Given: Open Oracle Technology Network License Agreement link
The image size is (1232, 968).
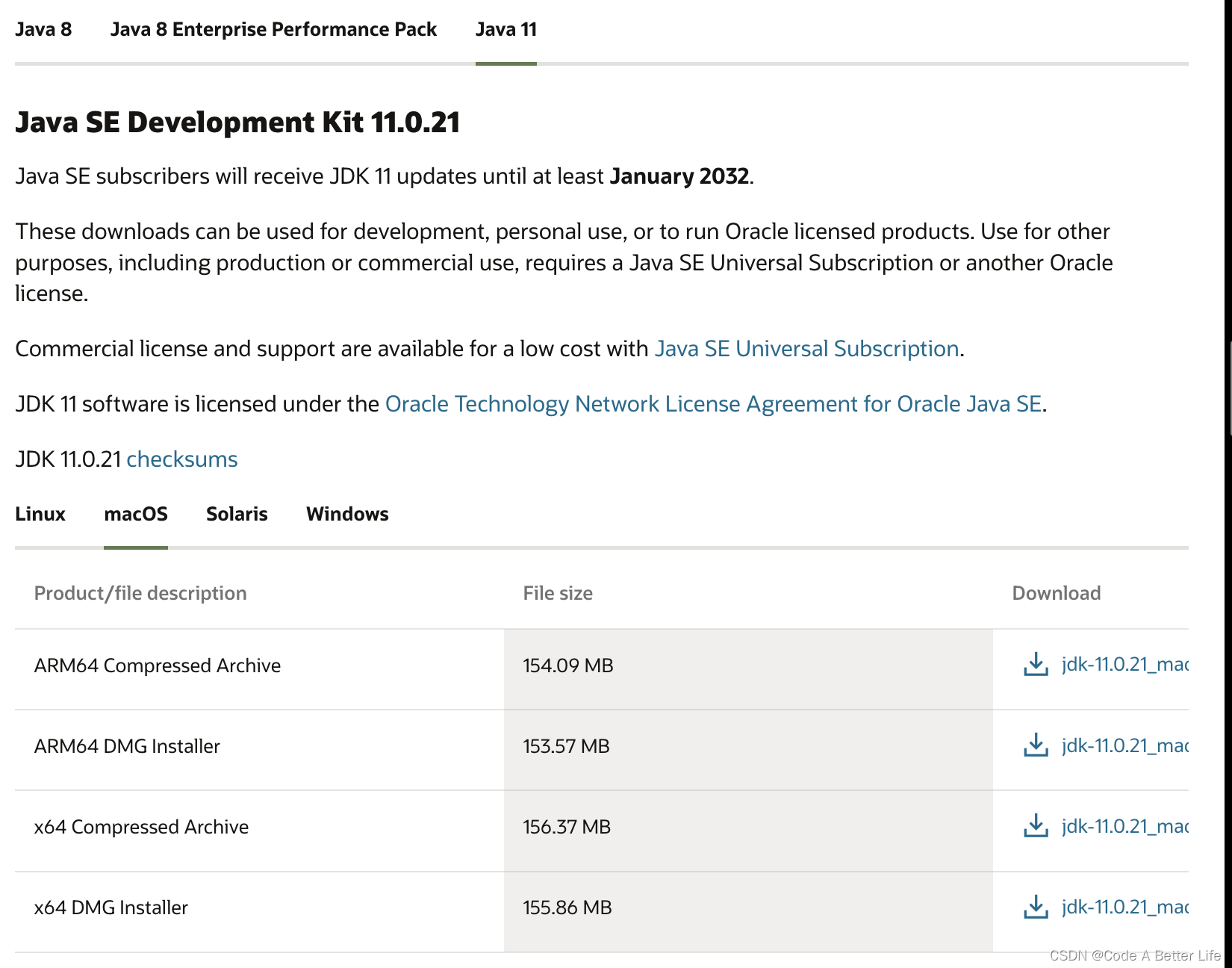Looking at the screenshot, I should (713, 404).
